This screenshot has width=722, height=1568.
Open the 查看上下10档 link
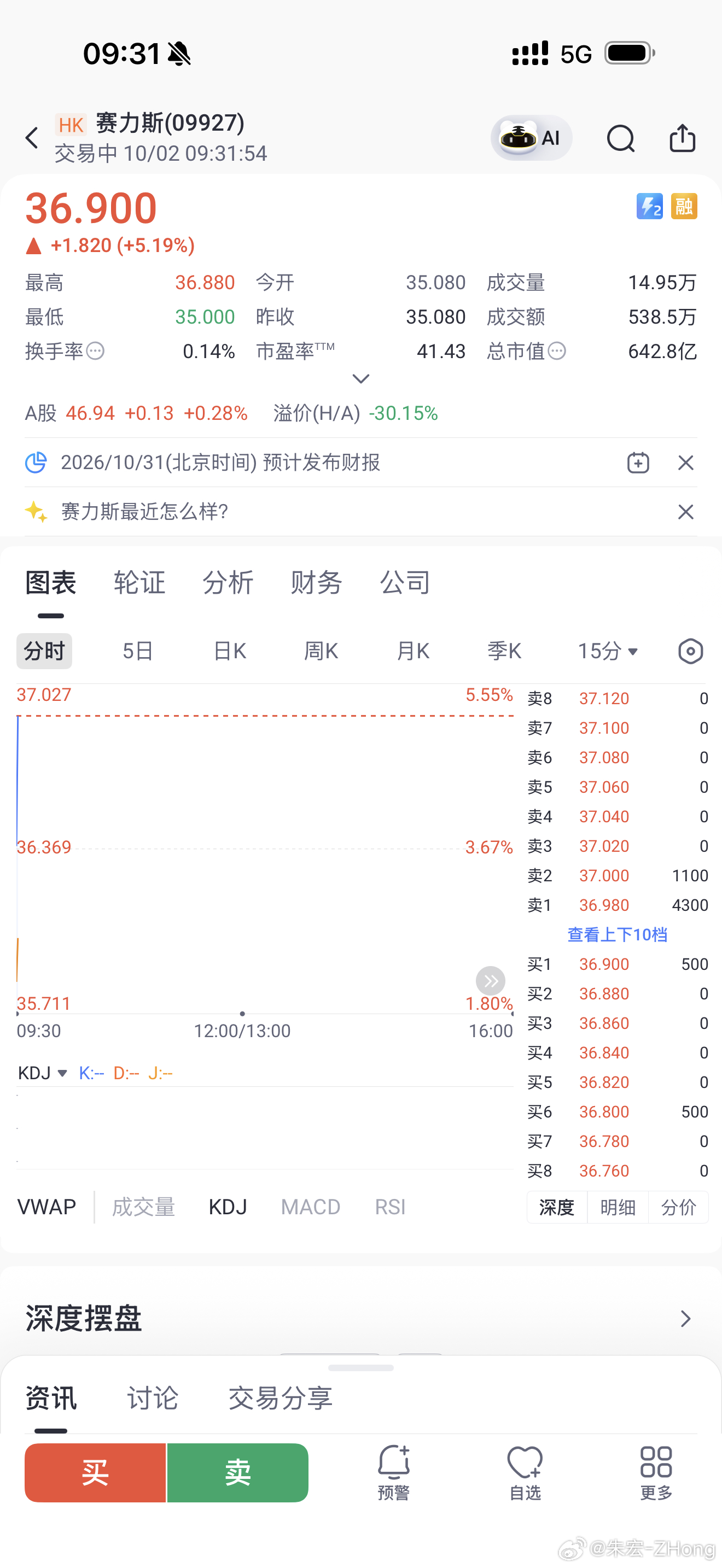618,935
